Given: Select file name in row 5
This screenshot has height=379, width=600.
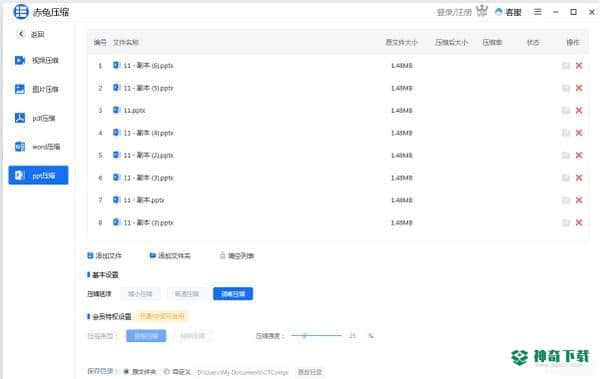Looking at the screenshot, I should click(x=148, y=155).
